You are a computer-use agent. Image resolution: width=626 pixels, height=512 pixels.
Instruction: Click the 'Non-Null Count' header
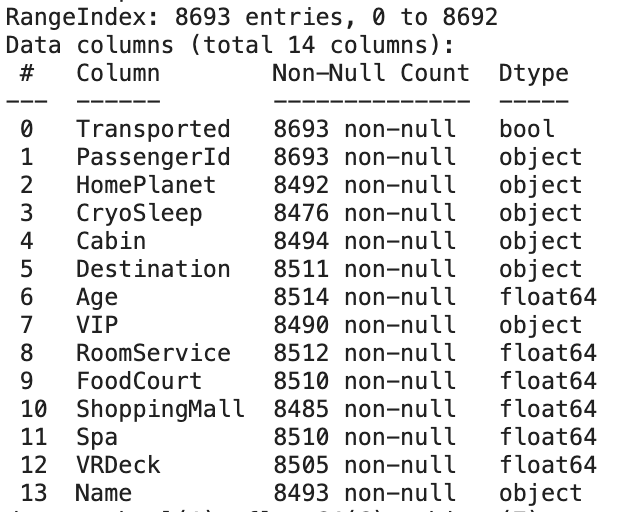coord(370,73)
